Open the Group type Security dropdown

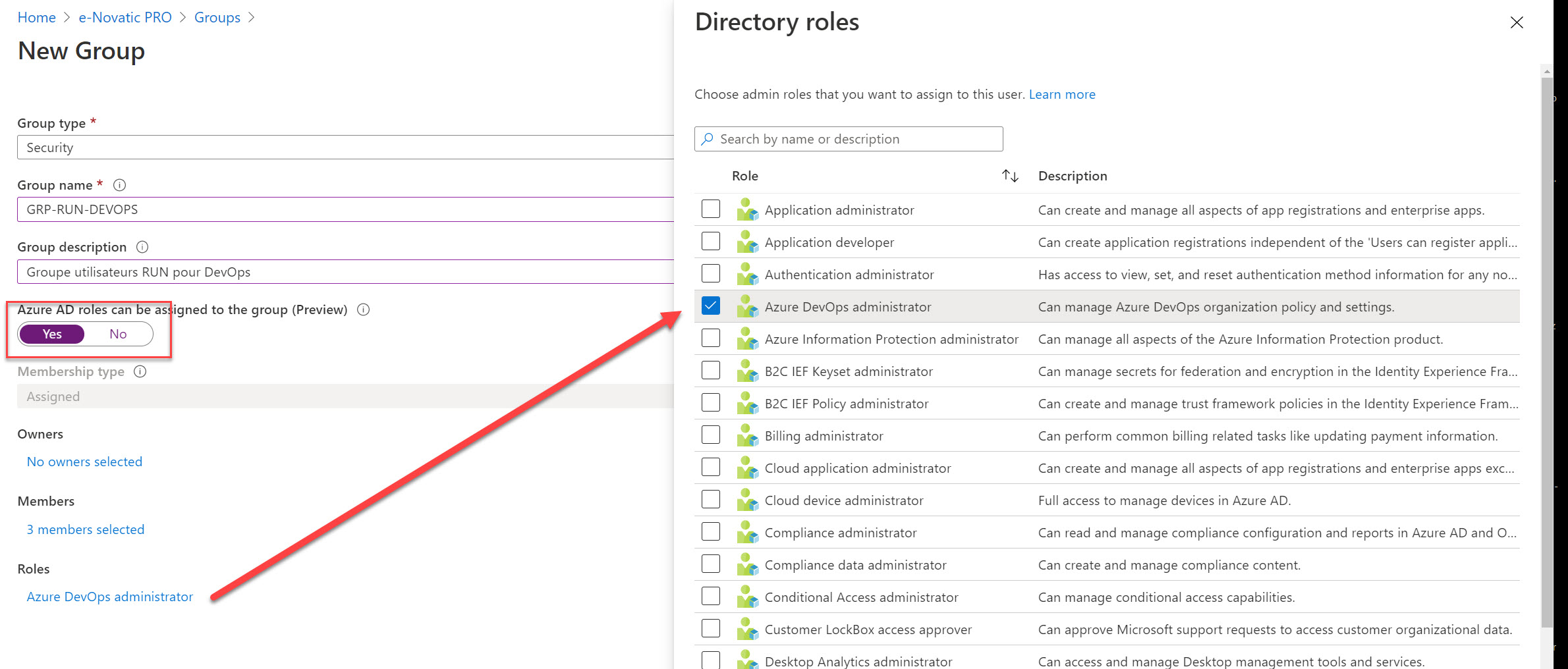(345, 147)
